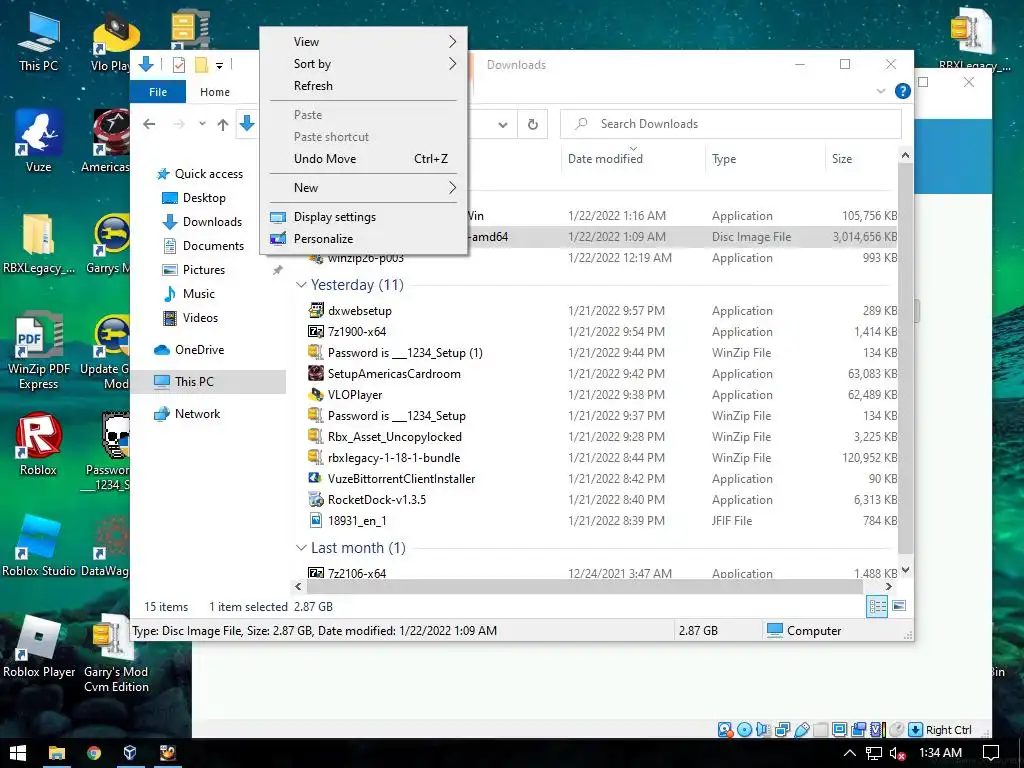Screen dimensions: 1024x768
Task: Show hidden tray icons chevron
Action: [849, 753]
